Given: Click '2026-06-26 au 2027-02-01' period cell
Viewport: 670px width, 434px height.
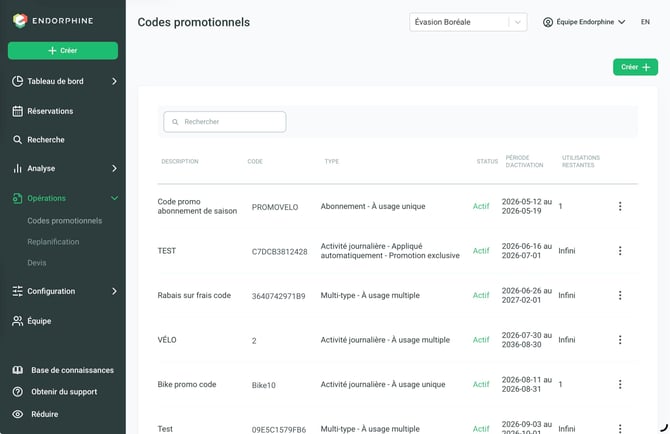Looking at the screenshot, I should (x=526, y=295).
